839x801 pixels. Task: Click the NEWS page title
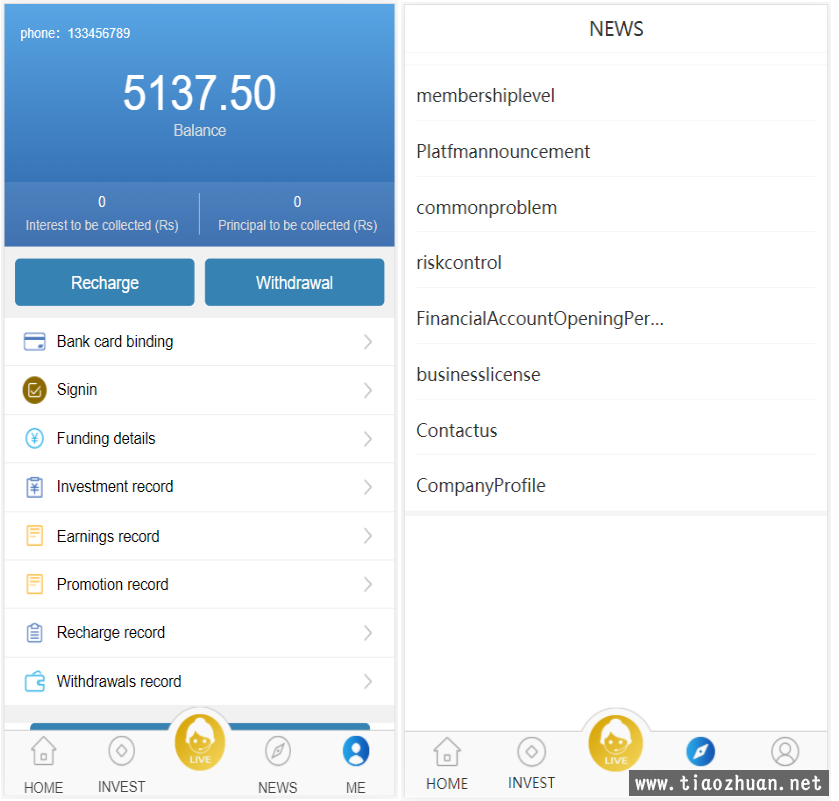tap(616, 29)
